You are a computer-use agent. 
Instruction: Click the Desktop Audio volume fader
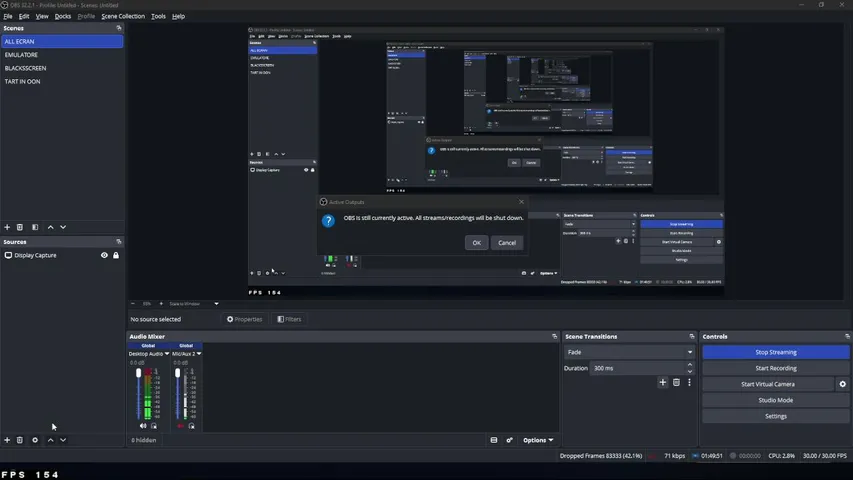(x=138, y=373)
